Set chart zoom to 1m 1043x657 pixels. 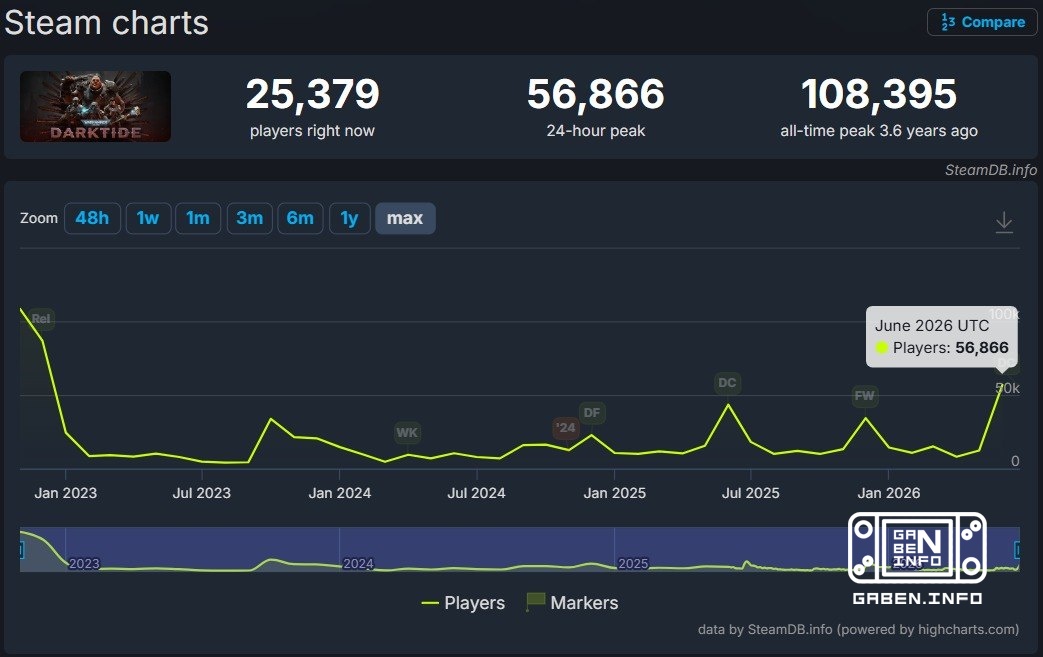pyautogui.click(x=198, y=218)
